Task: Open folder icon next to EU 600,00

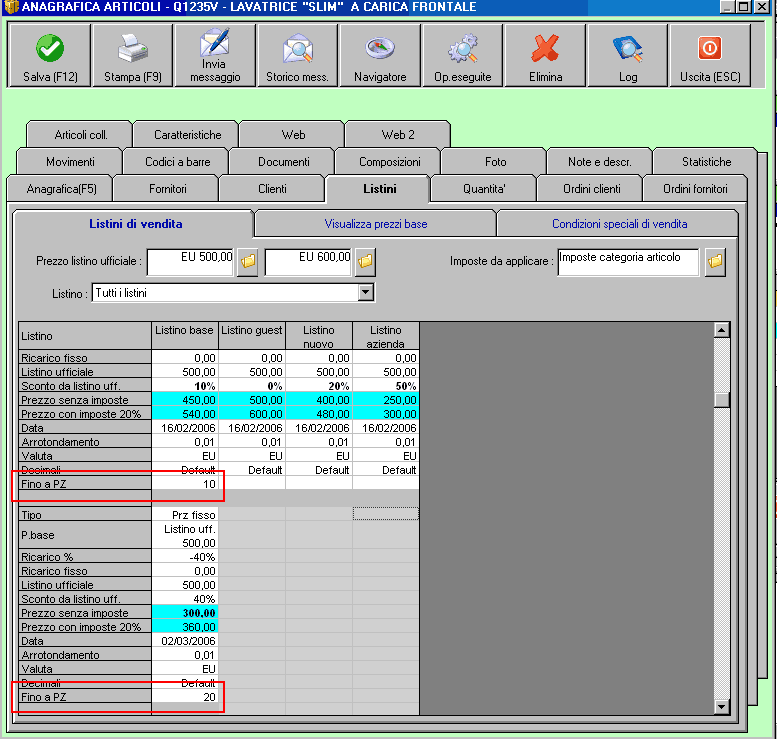Action: [x=365, y=261]
